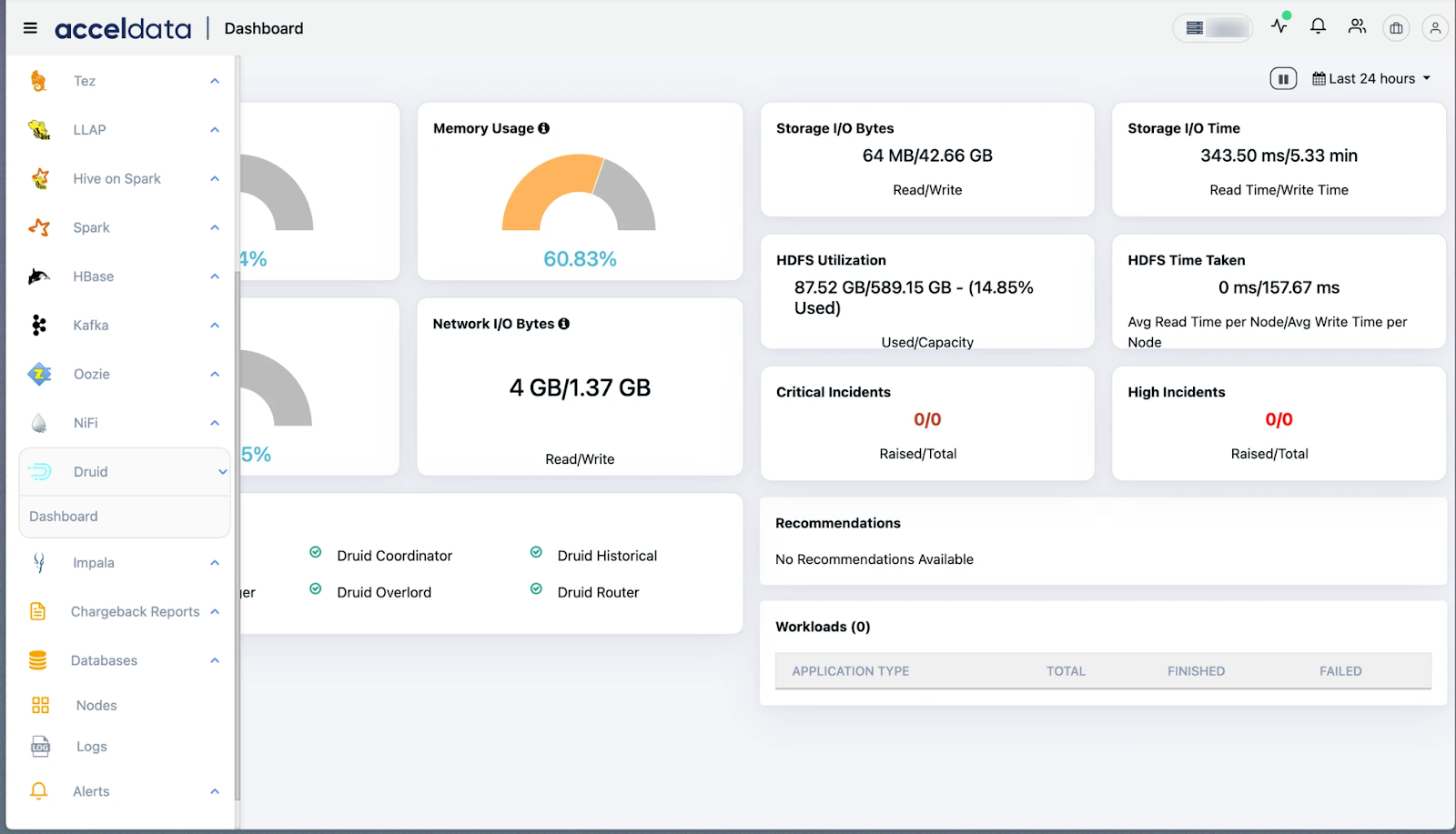This screenshot has width=1456, height=834.
Task: Click the Spark star icon
Action: coord(39,227)
